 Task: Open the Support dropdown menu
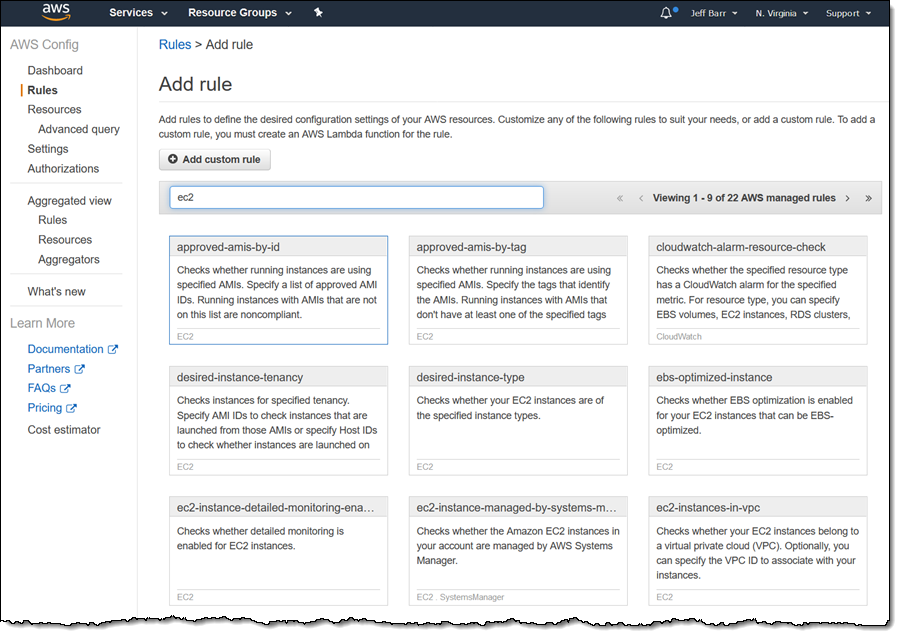click(x=848, y=13)
